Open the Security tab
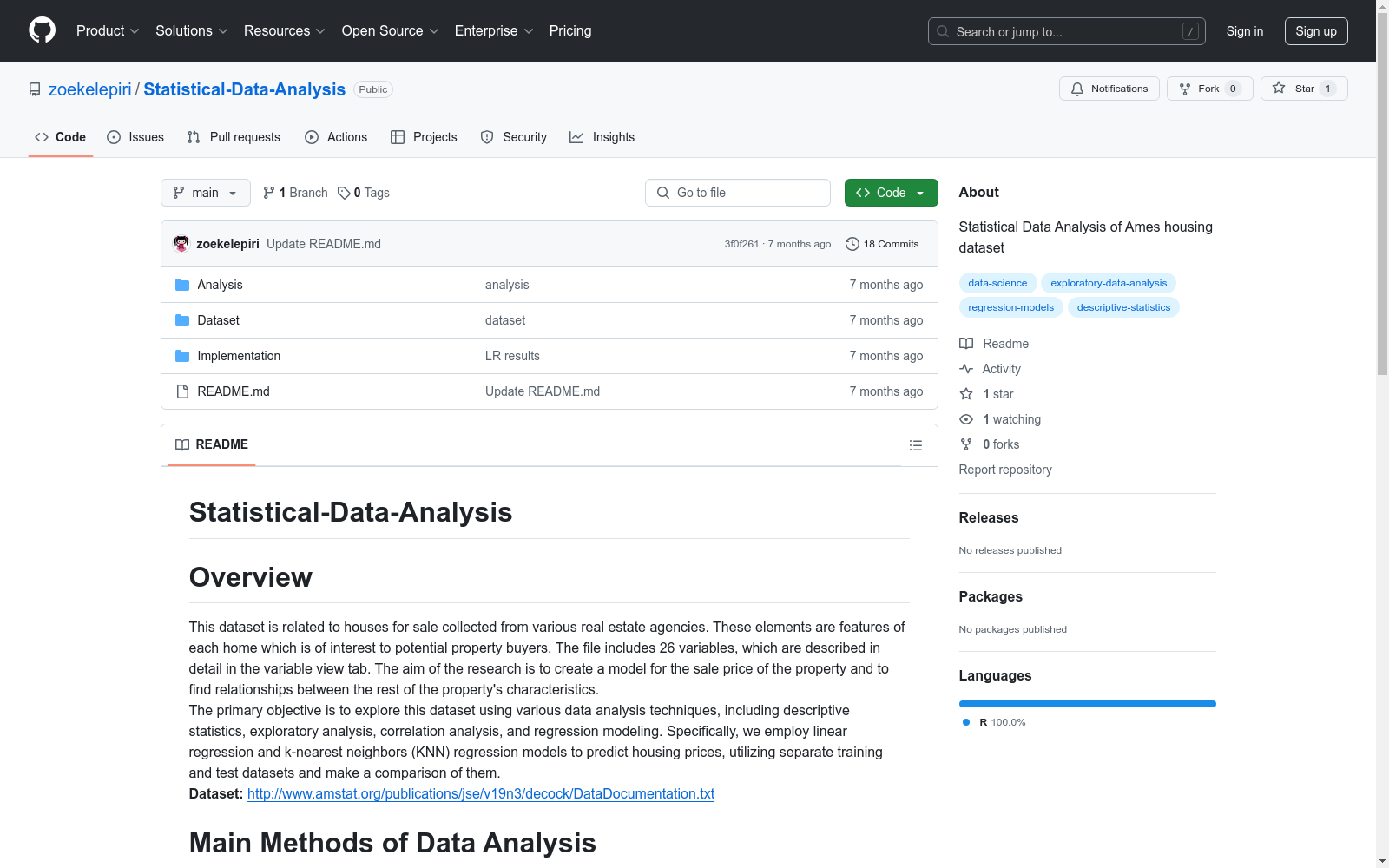Screen dimensions: 1389x868 (x=514, y=137)
